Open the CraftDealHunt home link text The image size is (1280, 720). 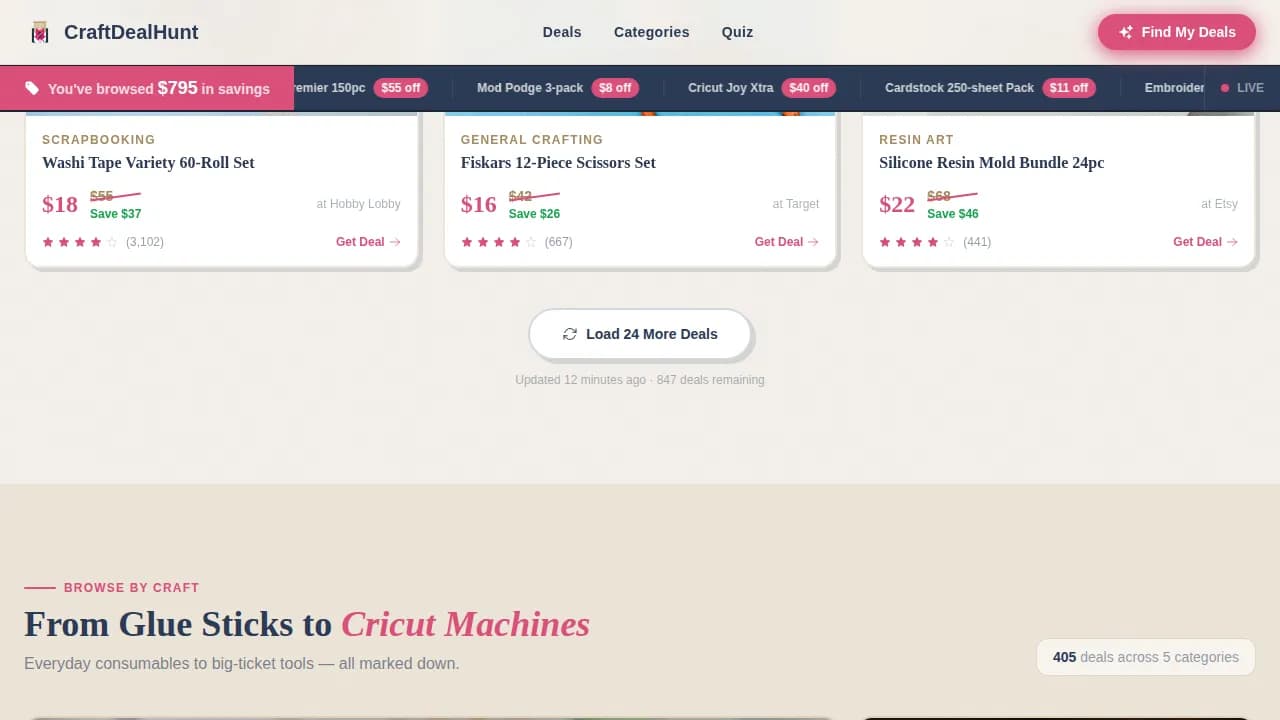click(x=131, y=32)
